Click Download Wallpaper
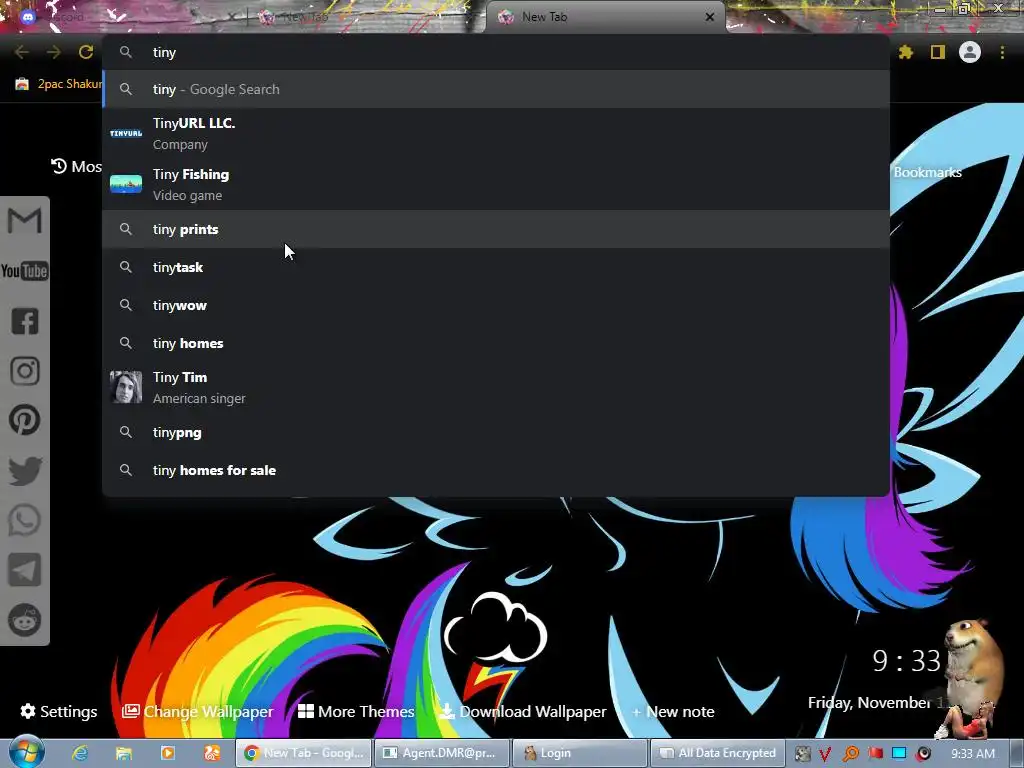 tap(523, 711)
